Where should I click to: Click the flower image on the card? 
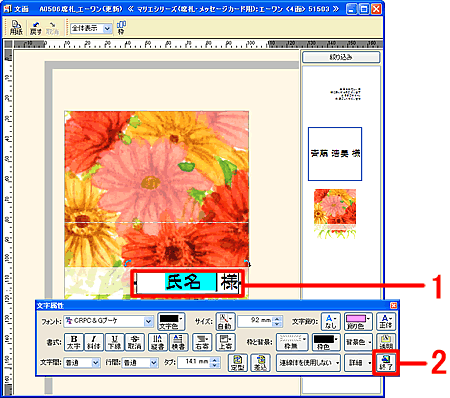point(157,189)
